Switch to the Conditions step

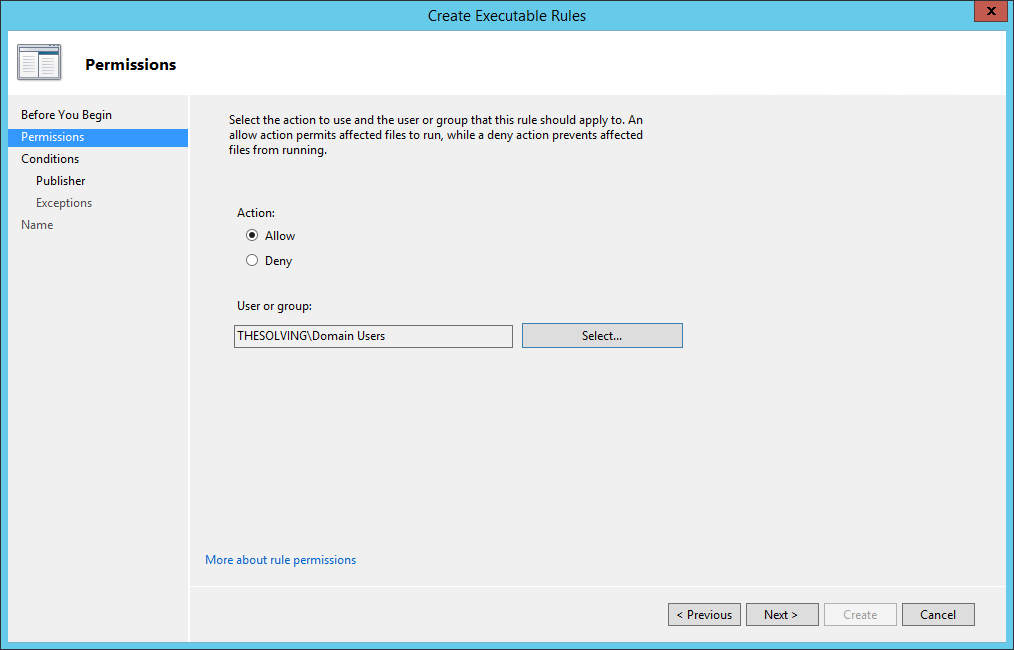[50, 158]
